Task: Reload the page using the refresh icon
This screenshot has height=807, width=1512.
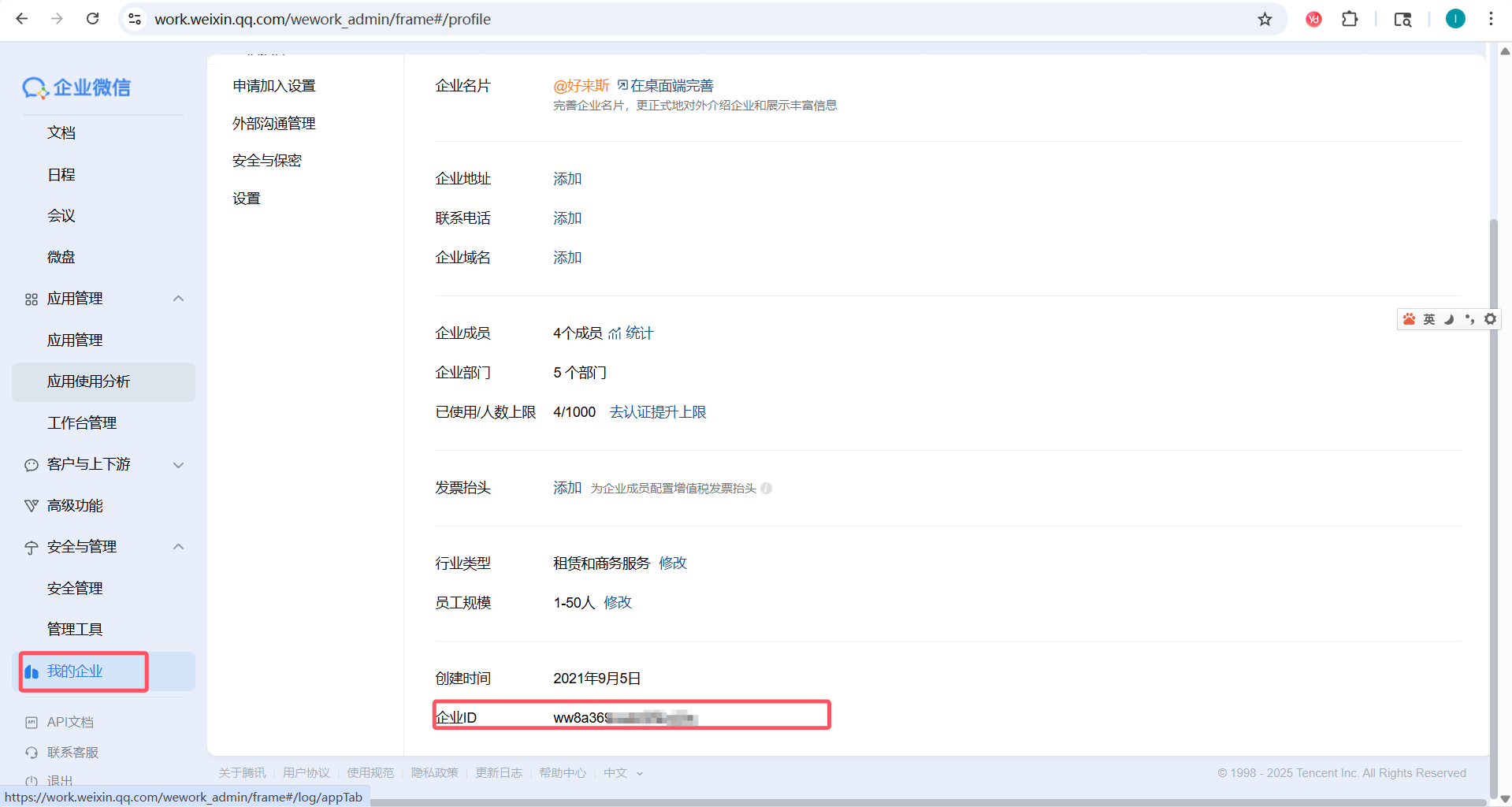Action: click(x=92, y=19)
